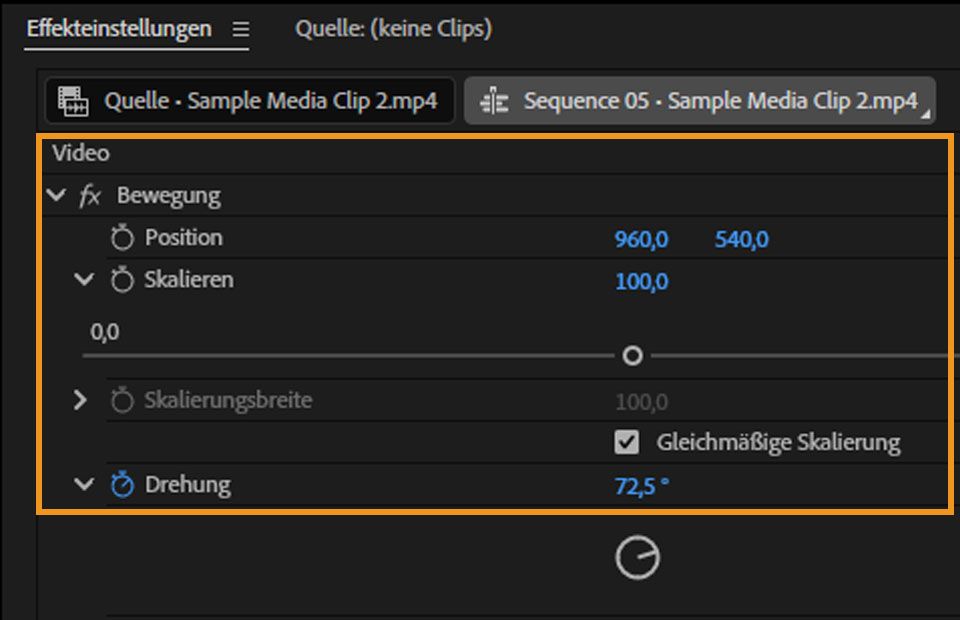Screen dimensions: 960x620
Task: Collapse the Bewegung effect
Action: point(57,195)
